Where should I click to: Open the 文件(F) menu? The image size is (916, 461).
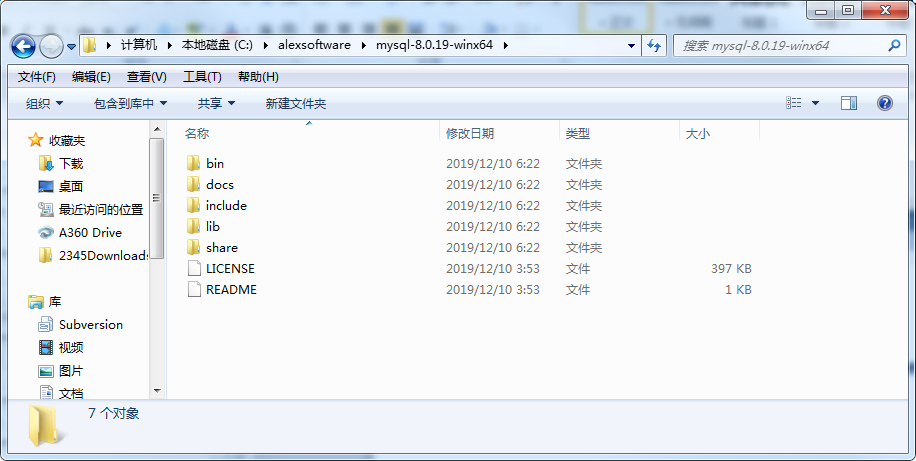click(37, 77)
